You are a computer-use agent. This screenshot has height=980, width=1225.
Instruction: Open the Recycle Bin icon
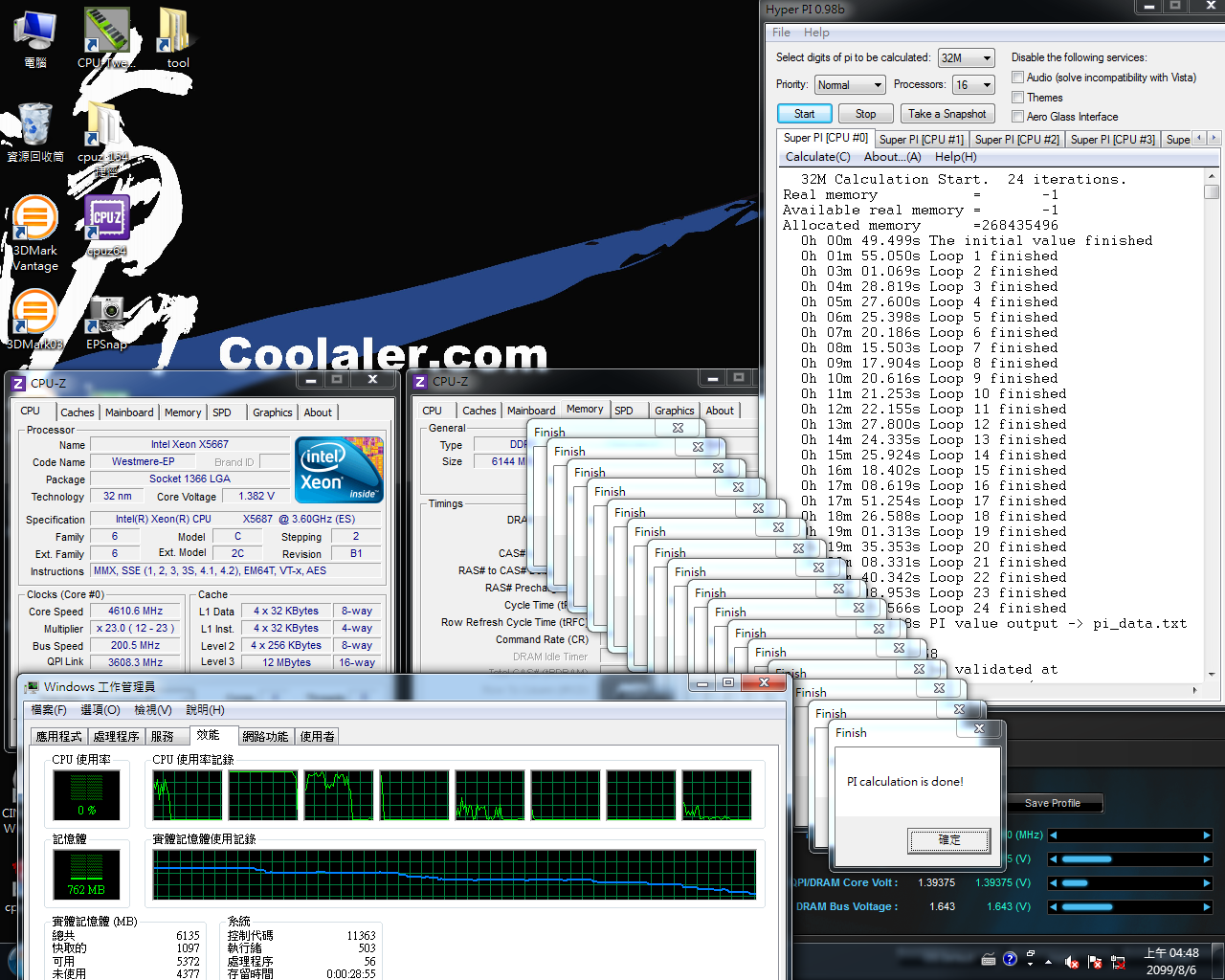[x=34, y=125]
